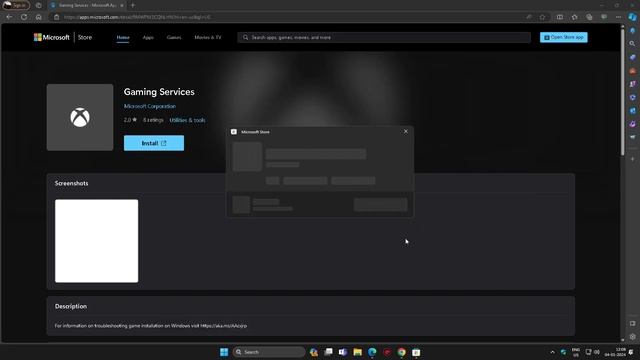This screenshot has width=640, height=360.
Task: Click the blue Install button
Action: pos(154,143)
